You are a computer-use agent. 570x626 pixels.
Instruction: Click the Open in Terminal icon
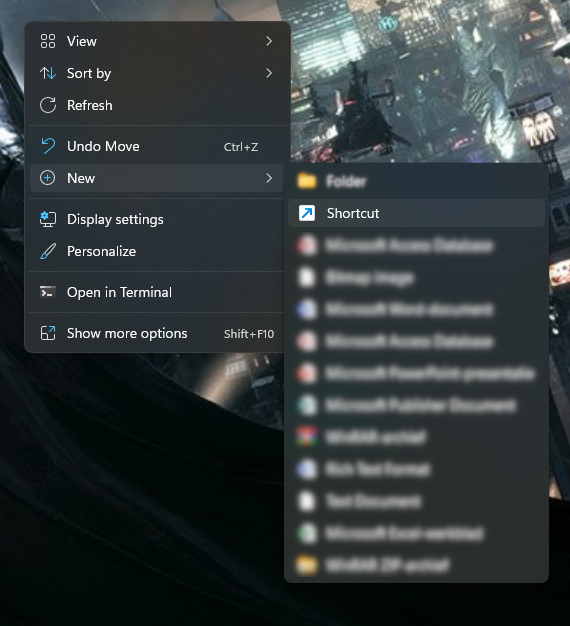(x=48, y=292)
